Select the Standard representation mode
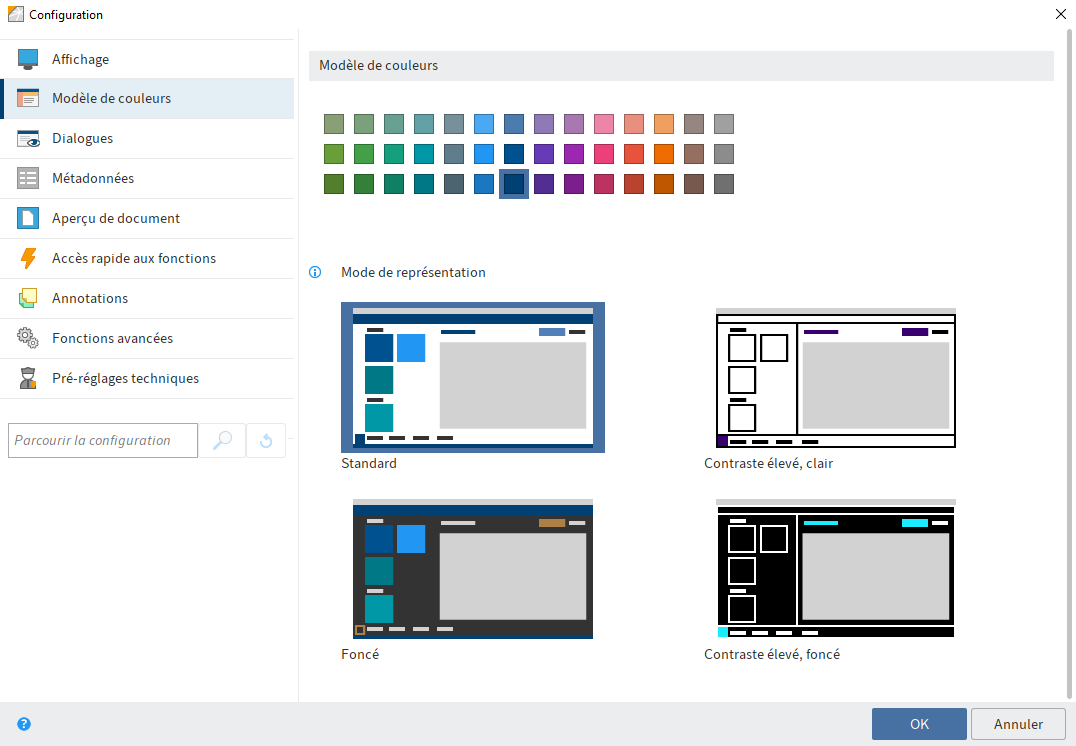1076x746 pixels. click(472, 377)
